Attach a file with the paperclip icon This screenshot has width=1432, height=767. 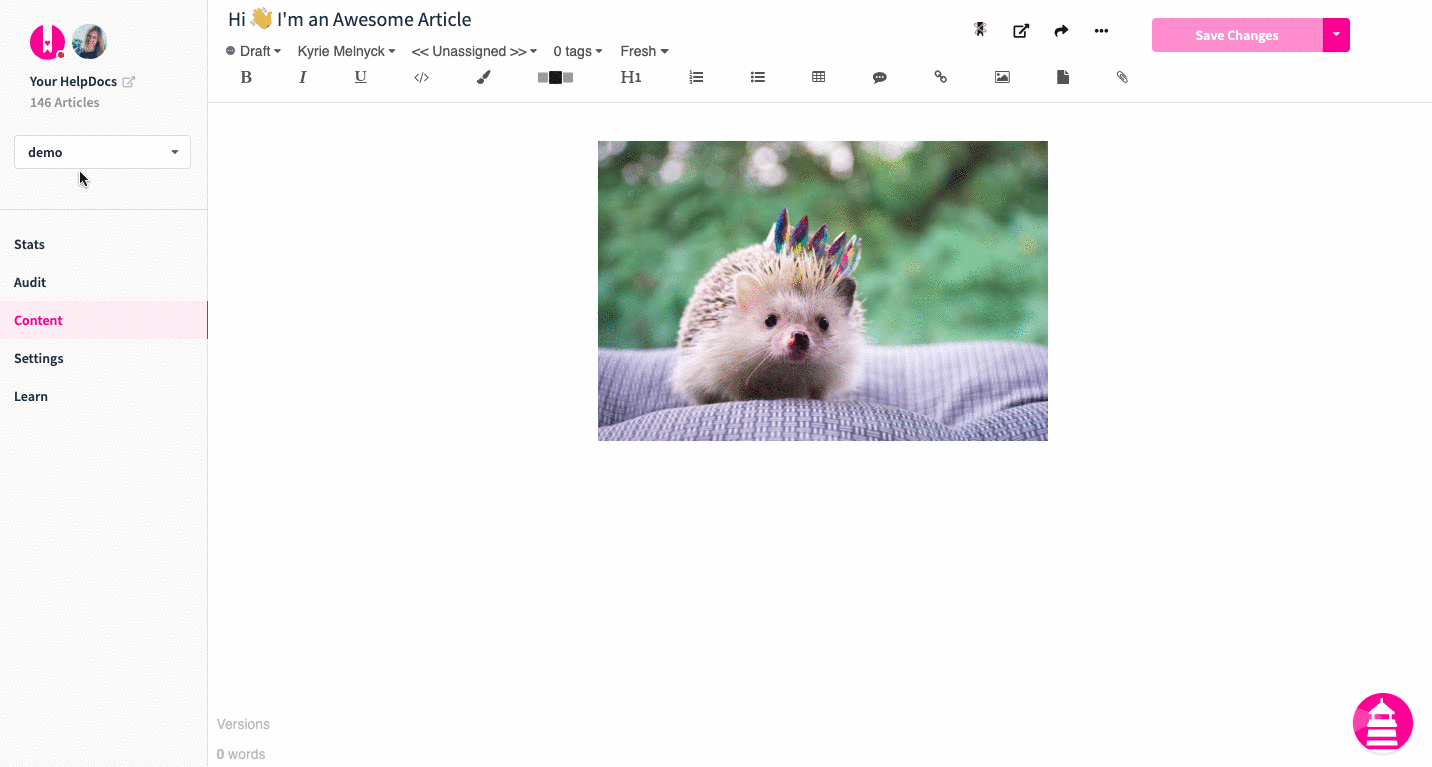(1122, 77)
